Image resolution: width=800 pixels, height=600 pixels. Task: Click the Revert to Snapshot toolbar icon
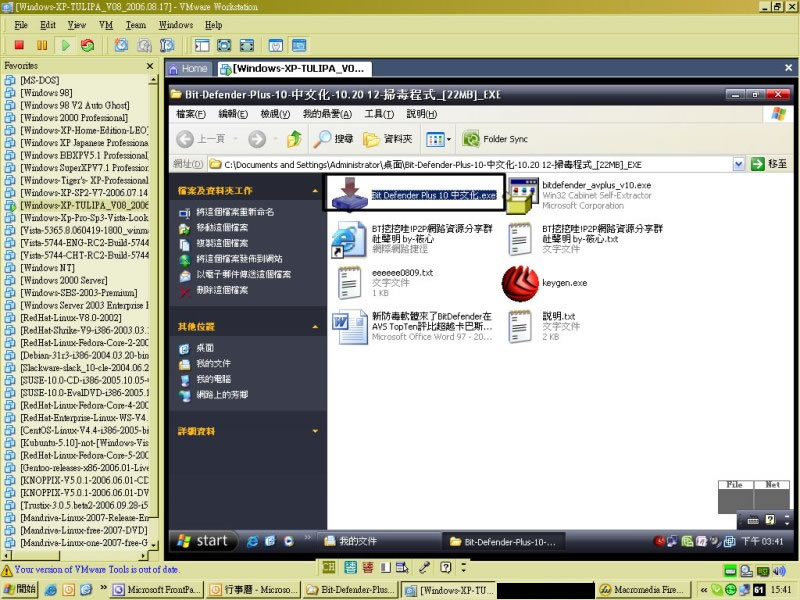tap(144, 45)
